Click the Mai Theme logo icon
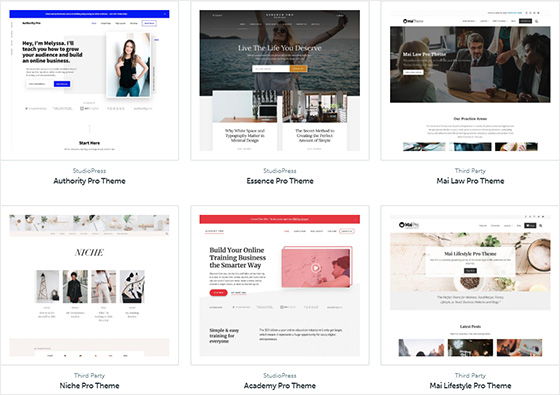Screen dimensions: 560x395 coord(405,21)
